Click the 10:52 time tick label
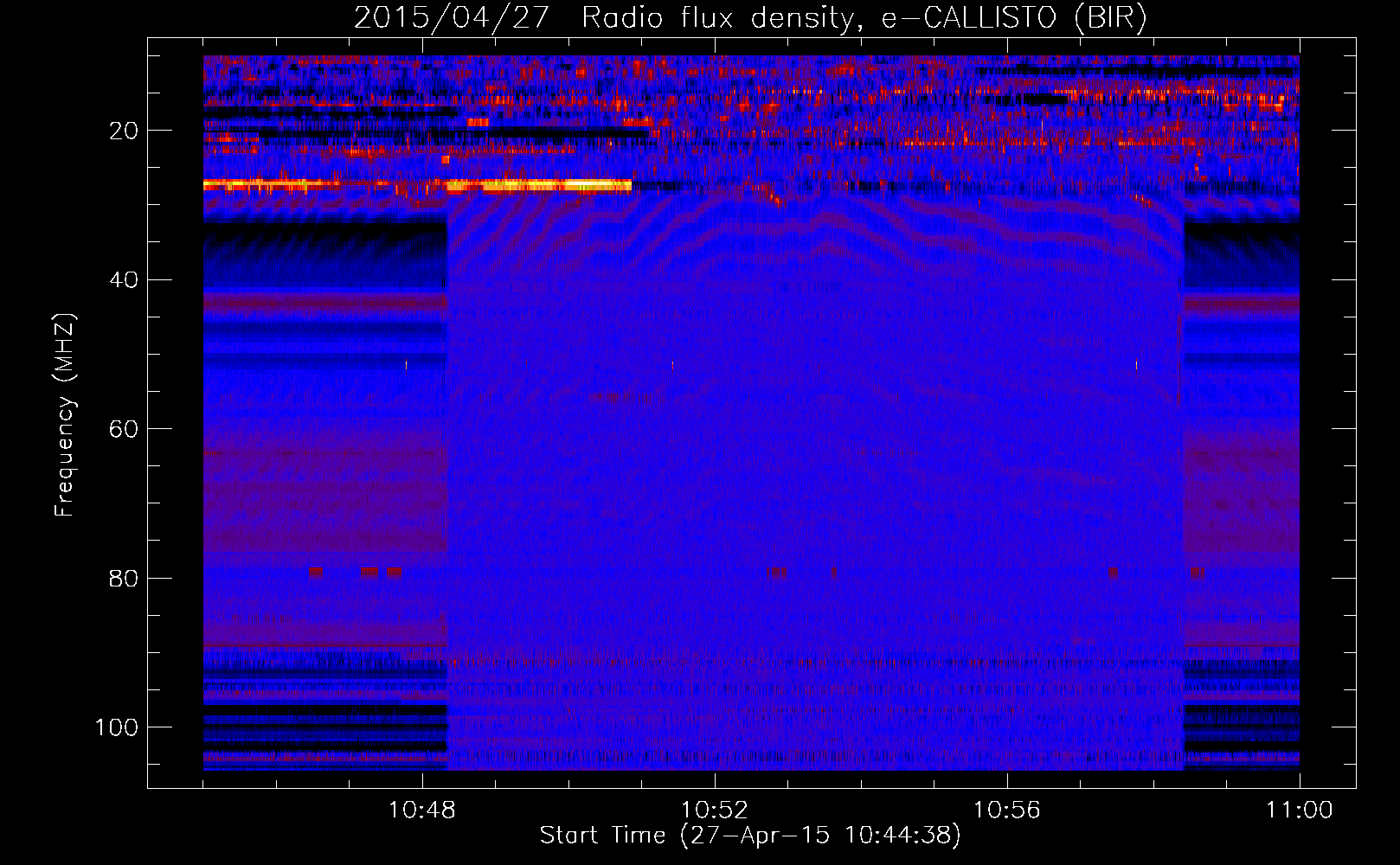Viewport: 1400px width, 865px height. coord(715,810)
